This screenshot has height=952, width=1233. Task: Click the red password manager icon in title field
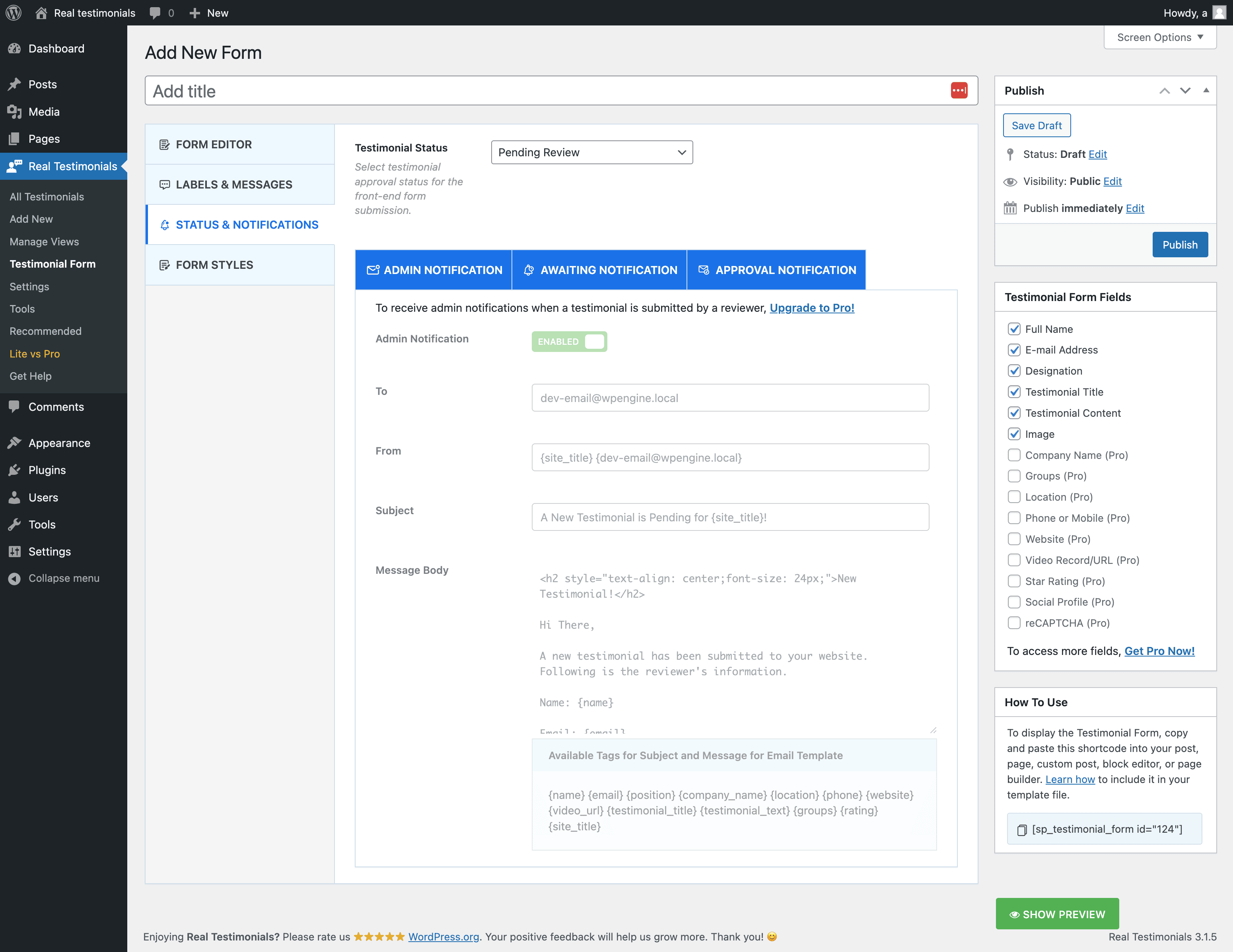[x=959, y=90]
